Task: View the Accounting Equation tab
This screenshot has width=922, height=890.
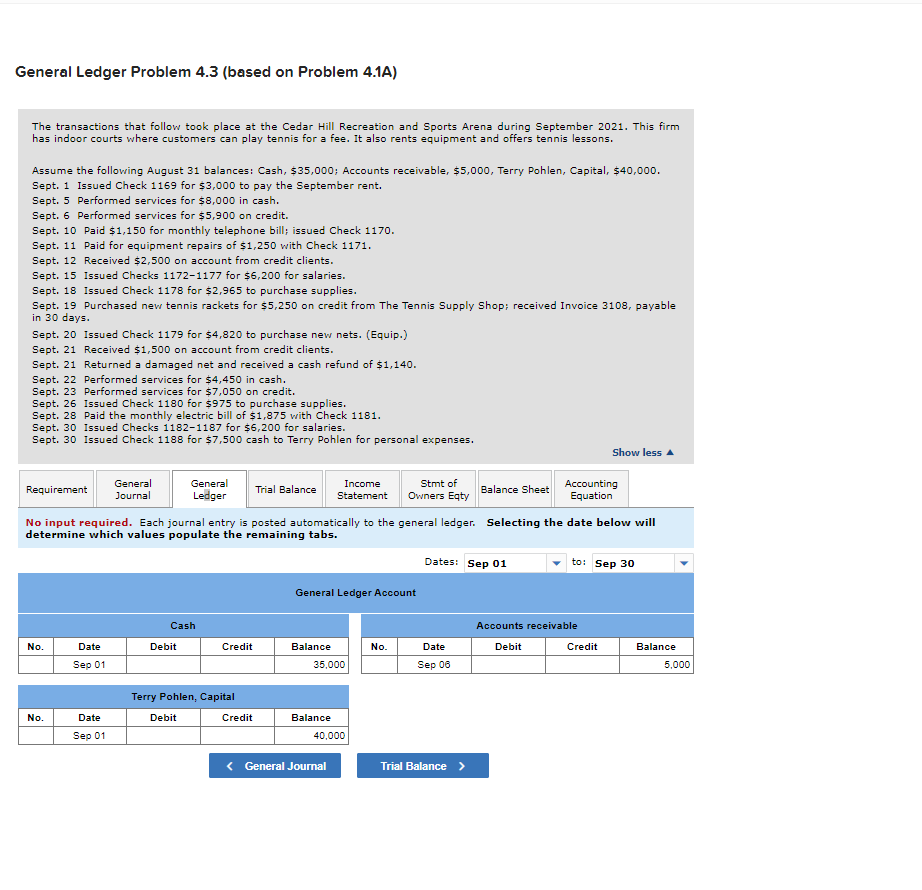Action: click(x=591, y=489)
